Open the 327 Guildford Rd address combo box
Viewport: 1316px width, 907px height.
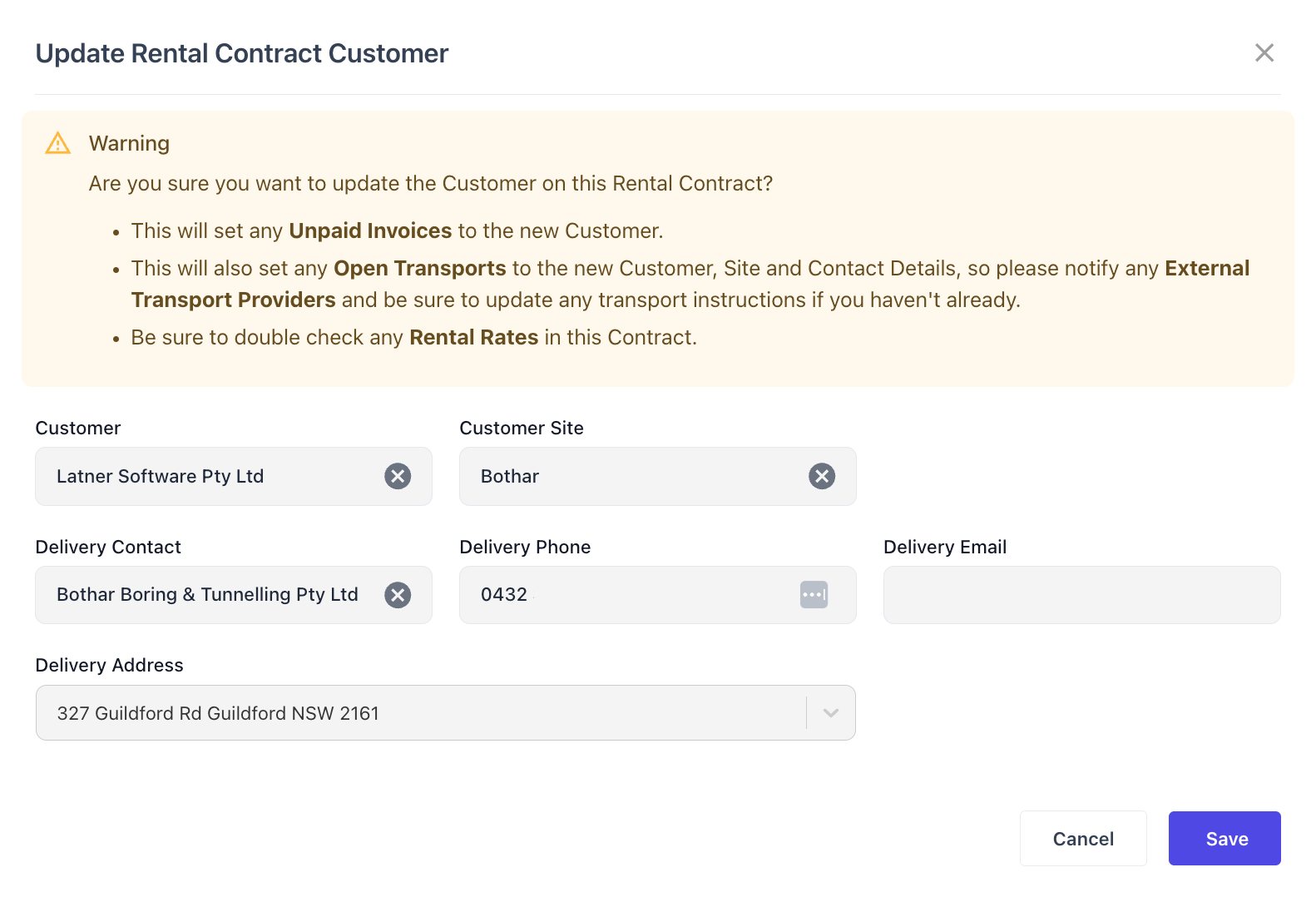416,713
